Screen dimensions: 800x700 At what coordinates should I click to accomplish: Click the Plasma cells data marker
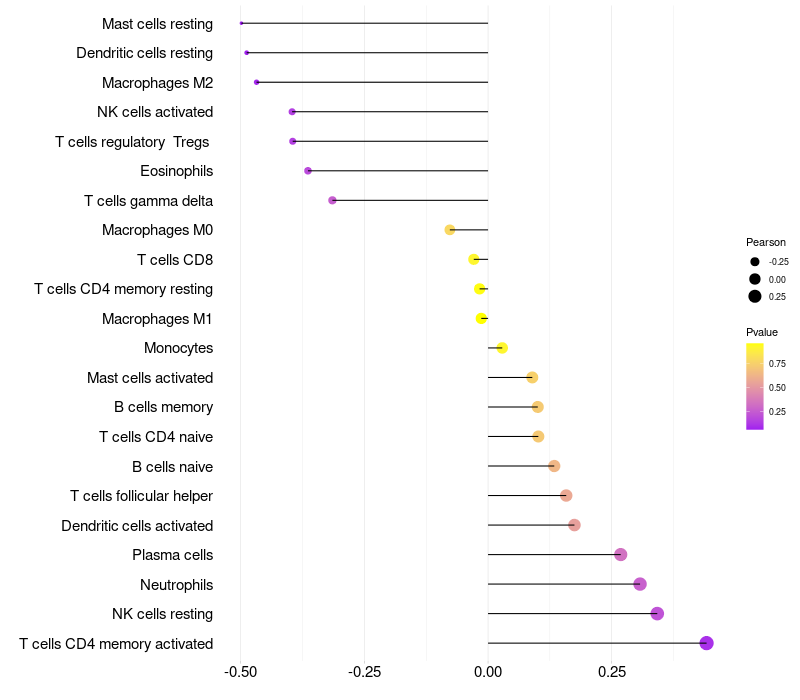coord(620,555)
